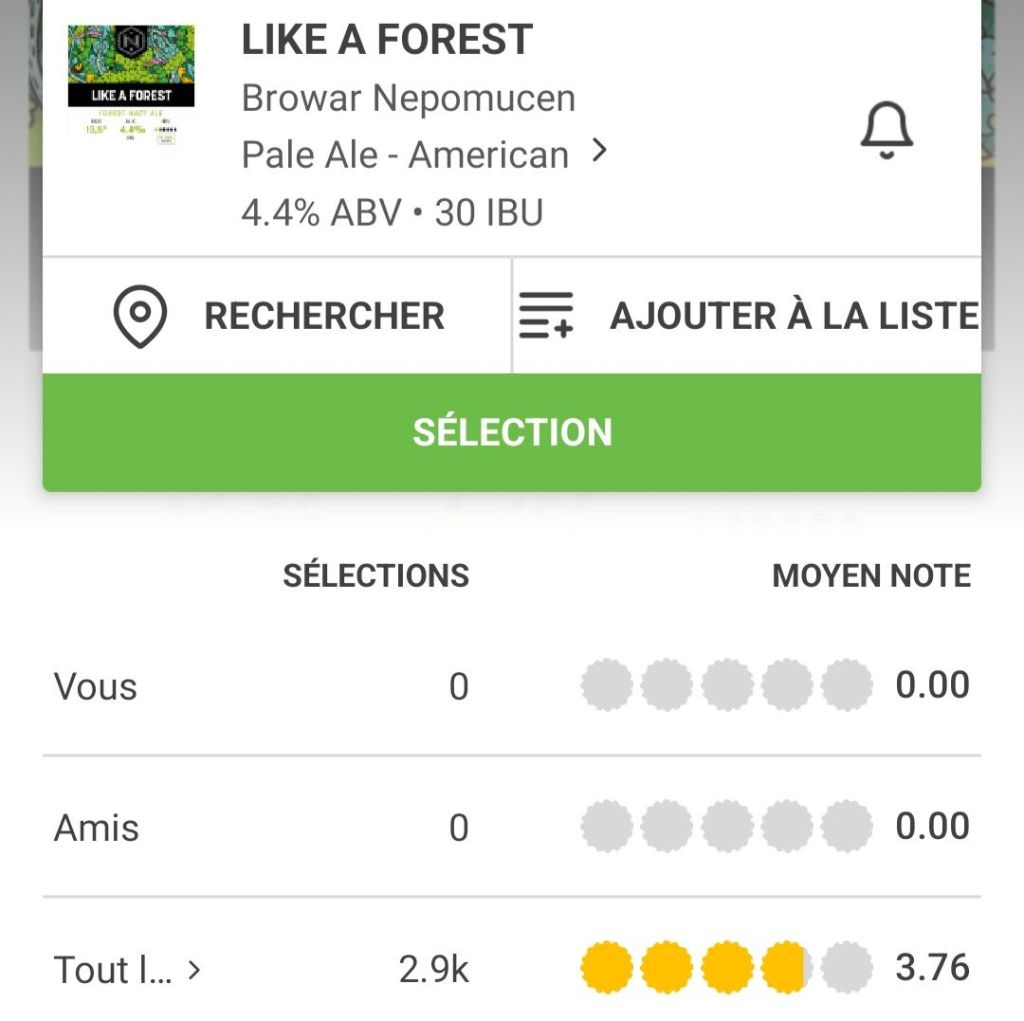This screenshot has height=1021, width=1024.
Task: Click the first rating star in Vous row
Action: 606,686
